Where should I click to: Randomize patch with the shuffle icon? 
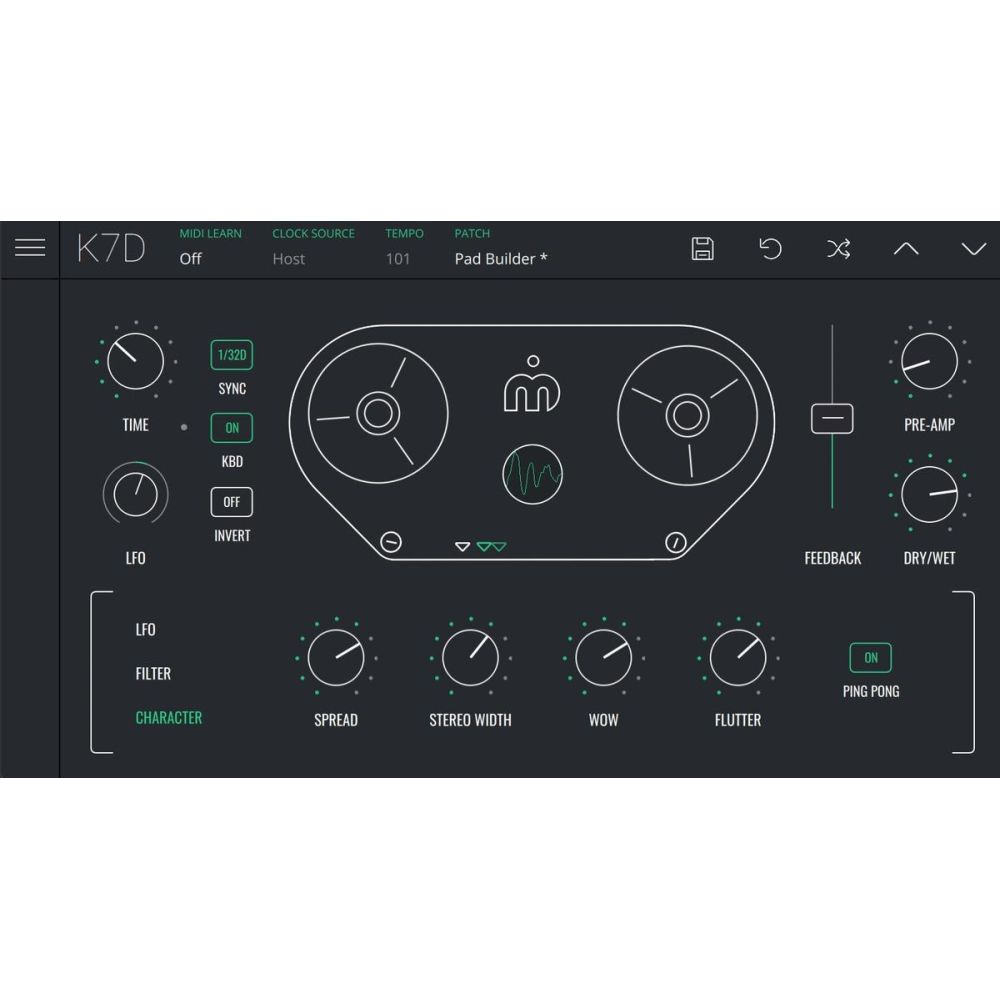(839, 248)
